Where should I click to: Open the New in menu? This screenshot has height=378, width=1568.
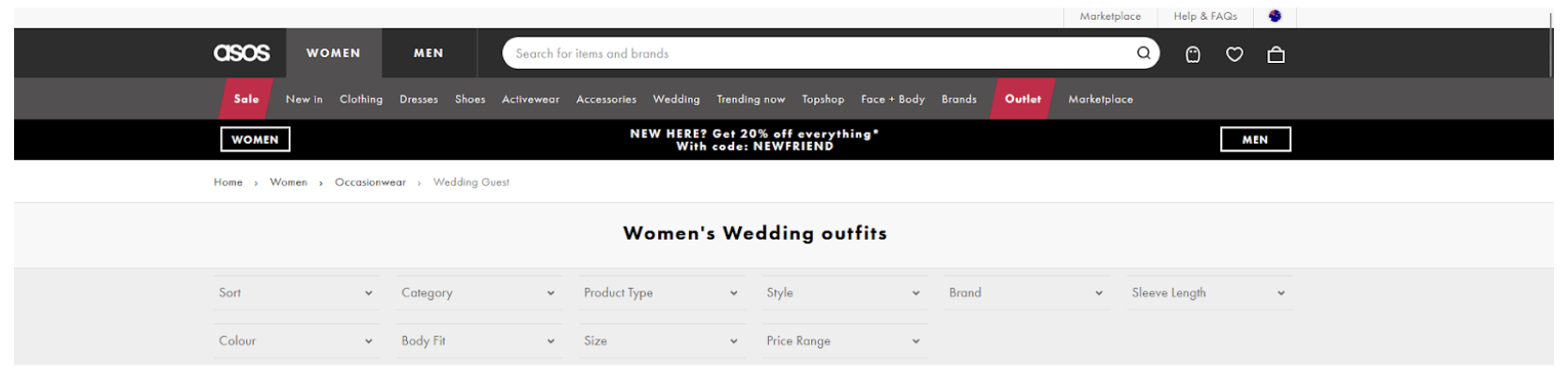click(x=304, y=99)
